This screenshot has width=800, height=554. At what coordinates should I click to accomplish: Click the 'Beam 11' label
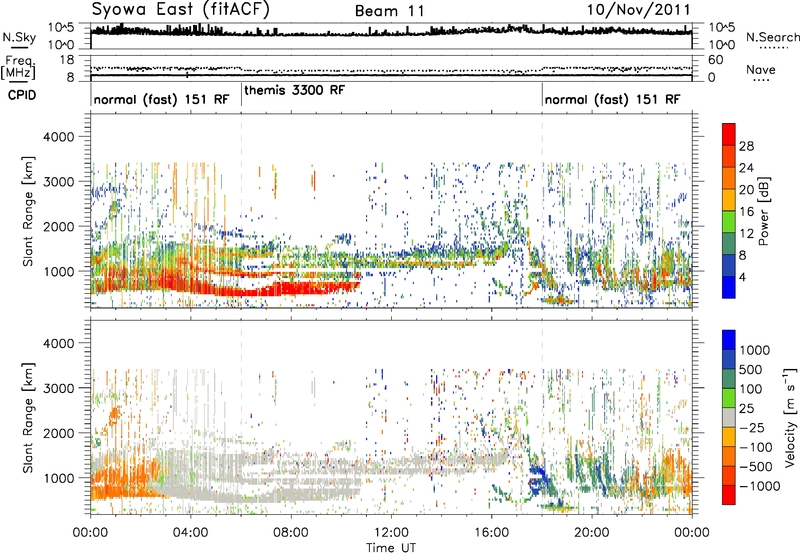pyautogui.click(x=390, y=11)
